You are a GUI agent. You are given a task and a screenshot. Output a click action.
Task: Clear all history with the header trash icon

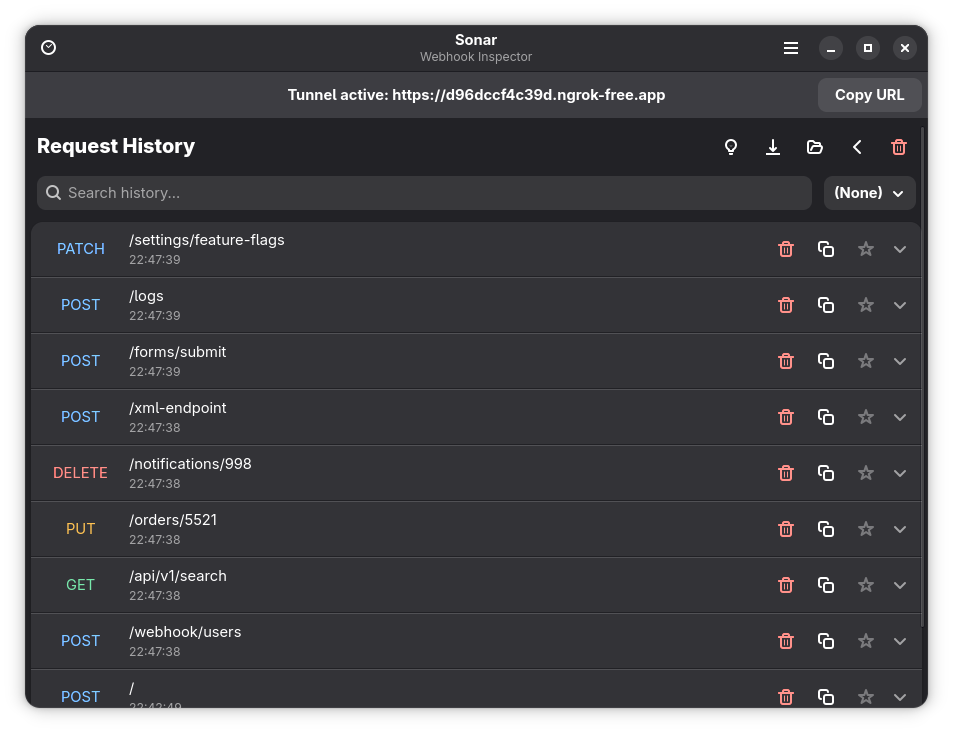click(899, 147)
